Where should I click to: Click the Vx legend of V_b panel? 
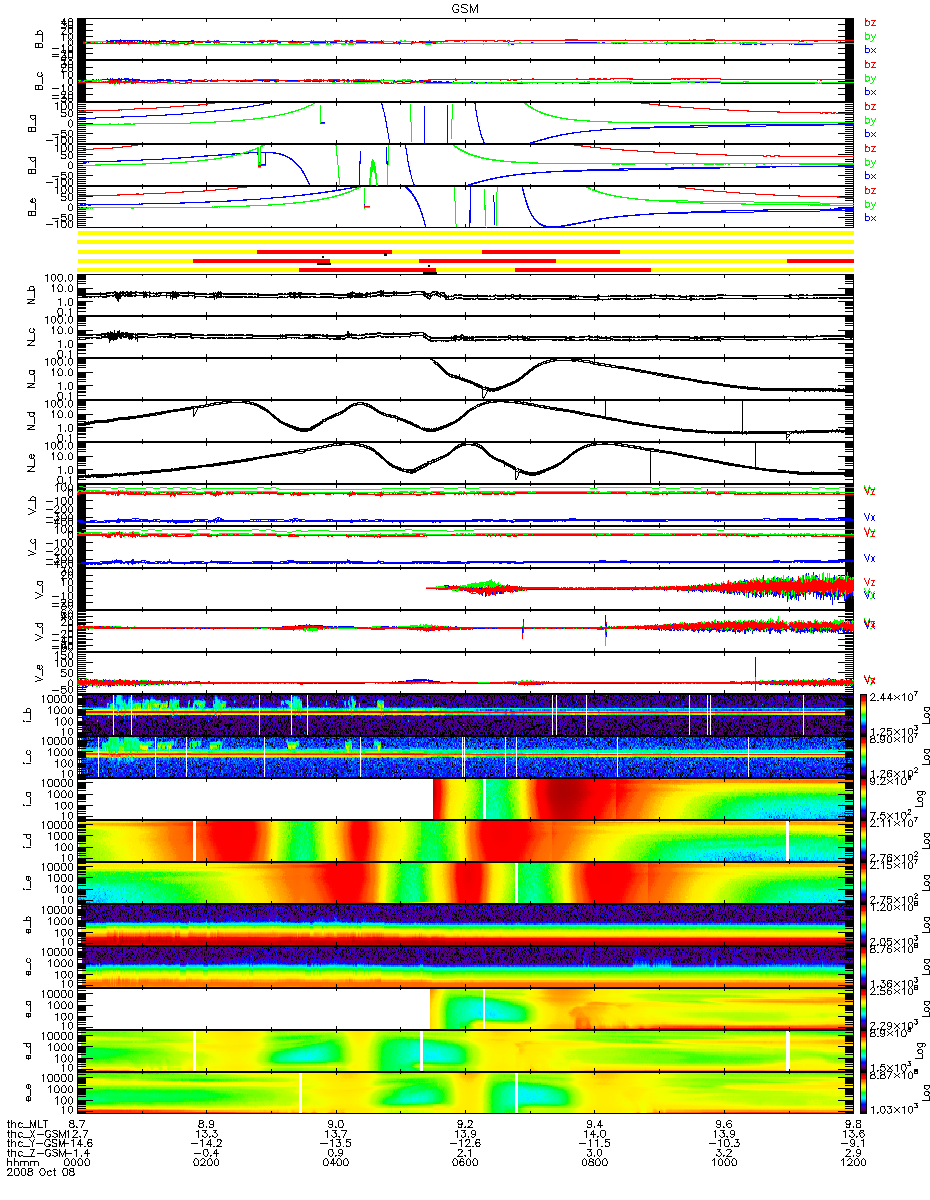tap(870, 517)
